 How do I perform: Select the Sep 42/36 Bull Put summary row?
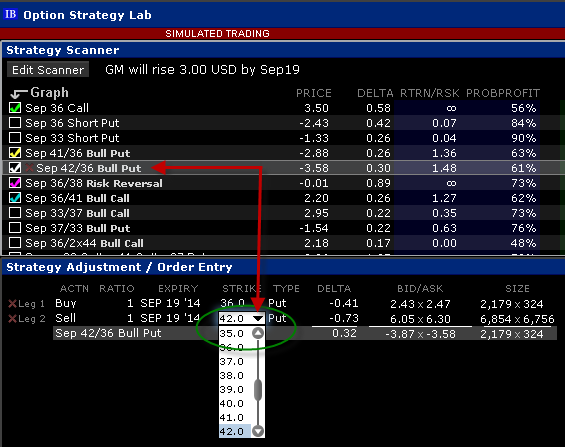[x=304, y=334]
